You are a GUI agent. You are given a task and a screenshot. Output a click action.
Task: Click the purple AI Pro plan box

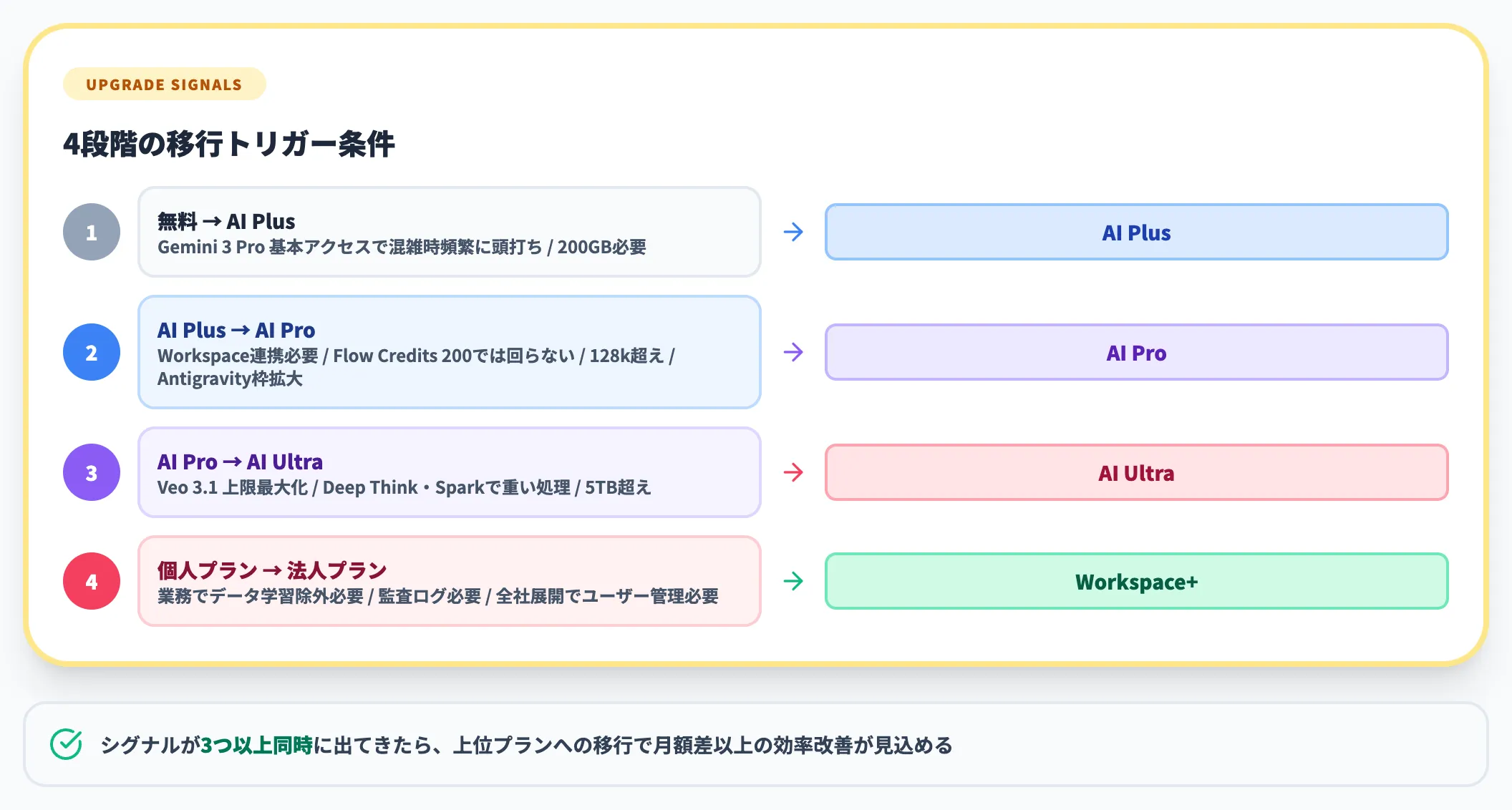pos(1136,352)
